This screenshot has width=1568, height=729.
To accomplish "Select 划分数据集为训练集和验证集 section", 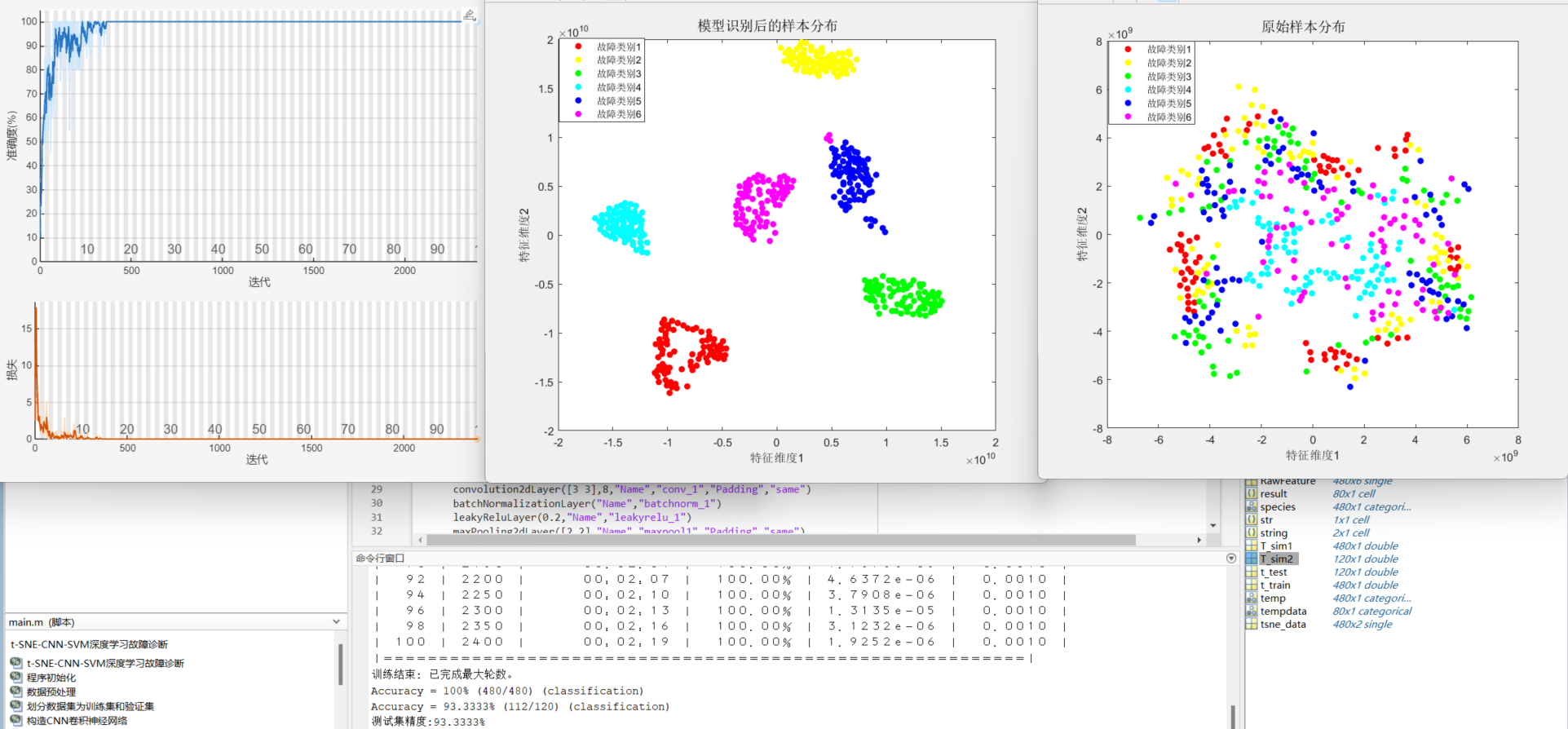I will [x=90, y=706].
